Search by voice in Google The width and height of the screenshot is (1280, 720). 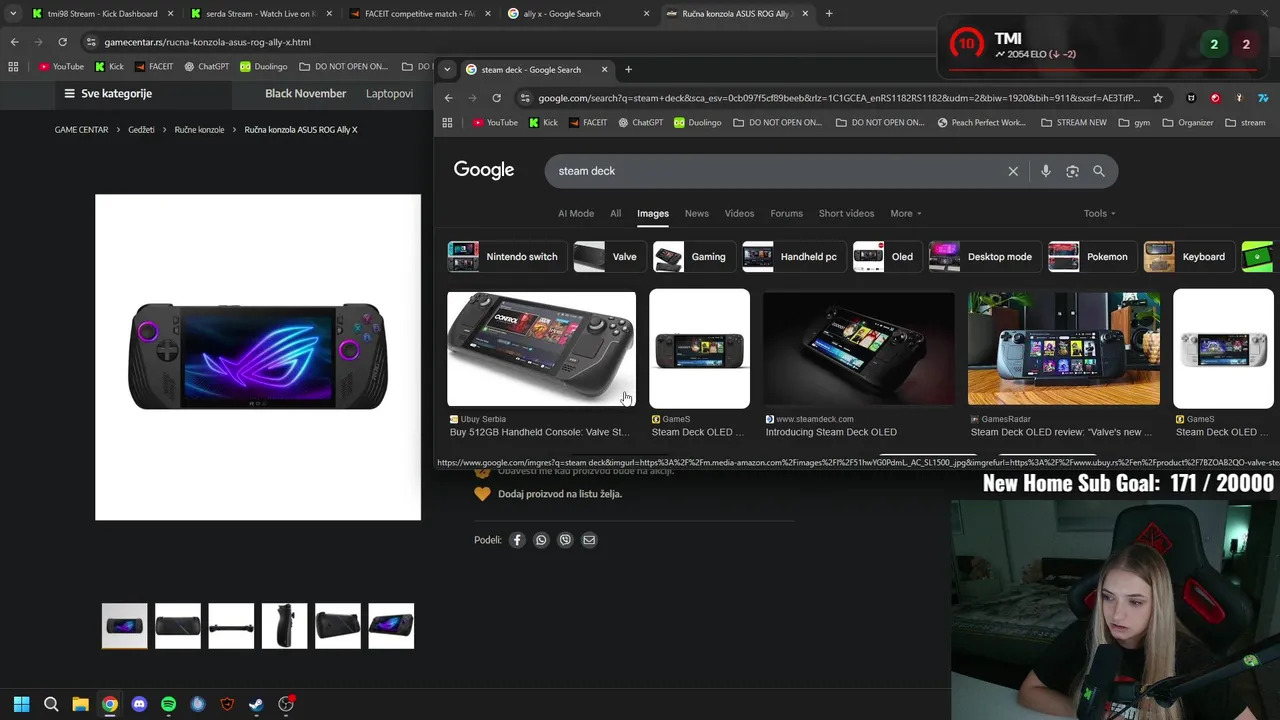1045,171
